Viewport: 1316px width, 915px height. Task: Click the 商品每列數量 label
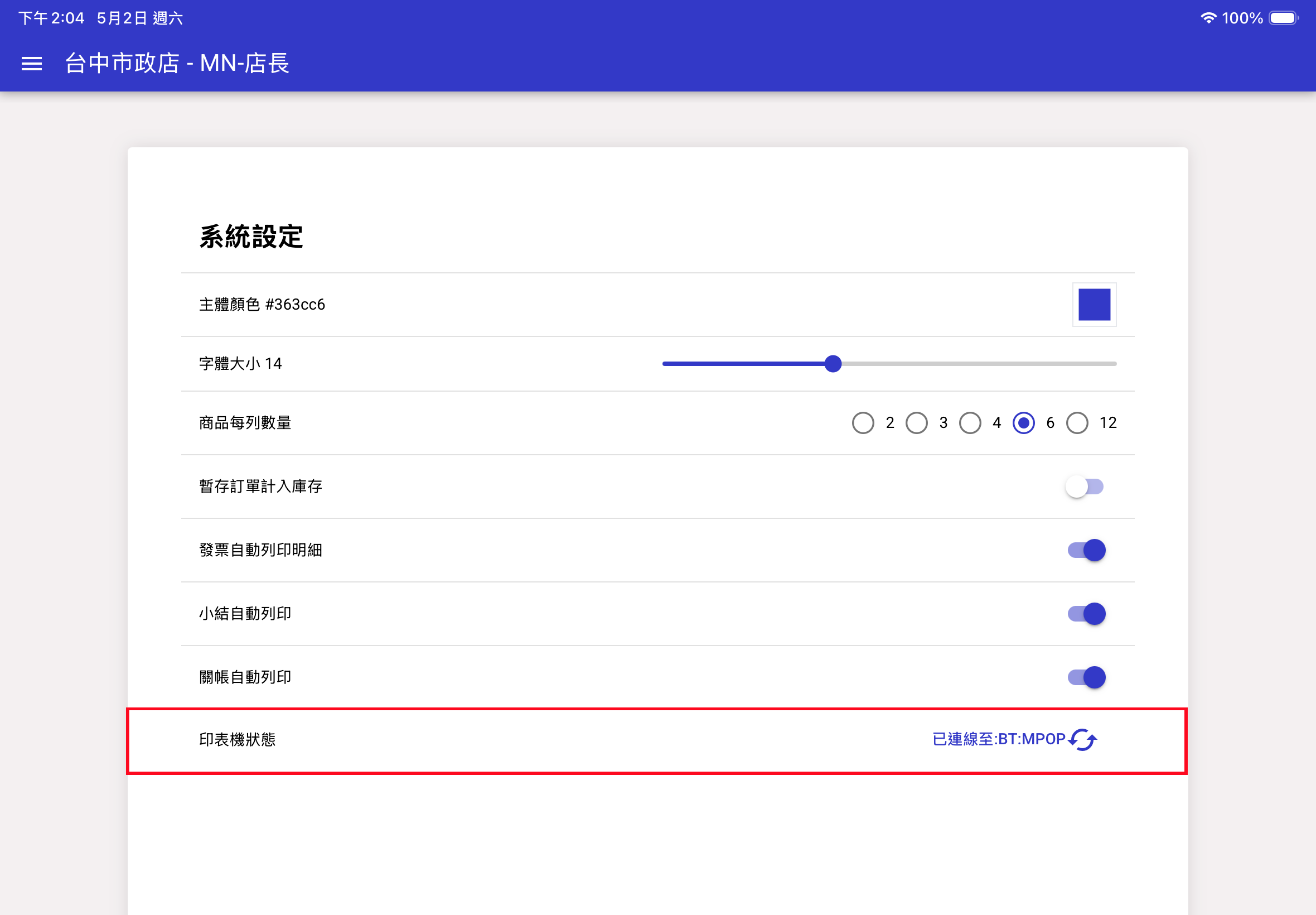pyautogui.click(x=245, y=423)
